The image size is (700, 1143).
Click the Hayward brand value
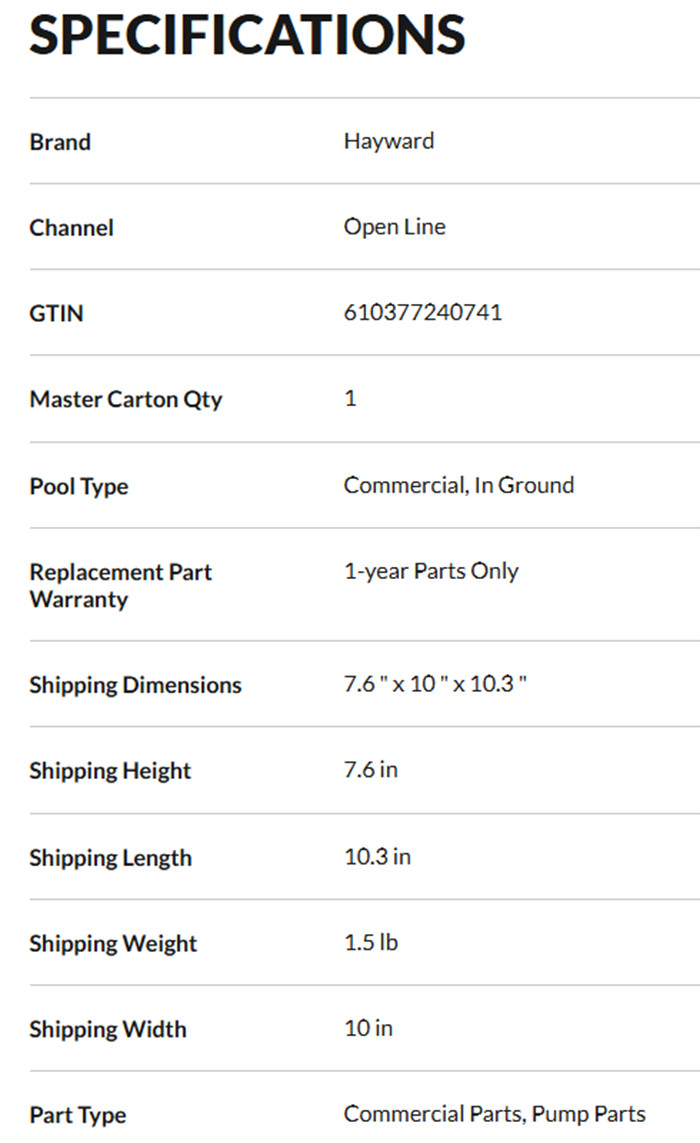click(389, 141)
